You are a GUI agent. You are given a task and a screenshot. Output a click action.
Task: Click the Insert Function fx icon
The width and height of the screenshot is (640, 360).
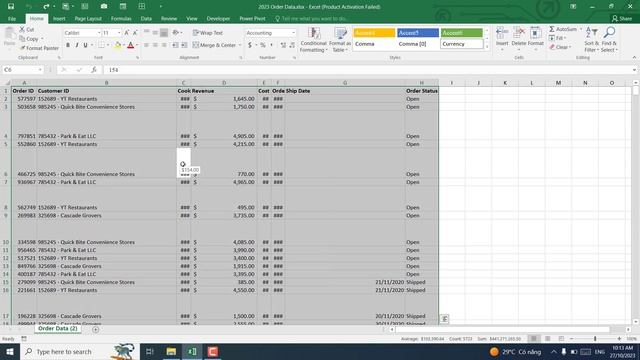click(x=94, y=70)
